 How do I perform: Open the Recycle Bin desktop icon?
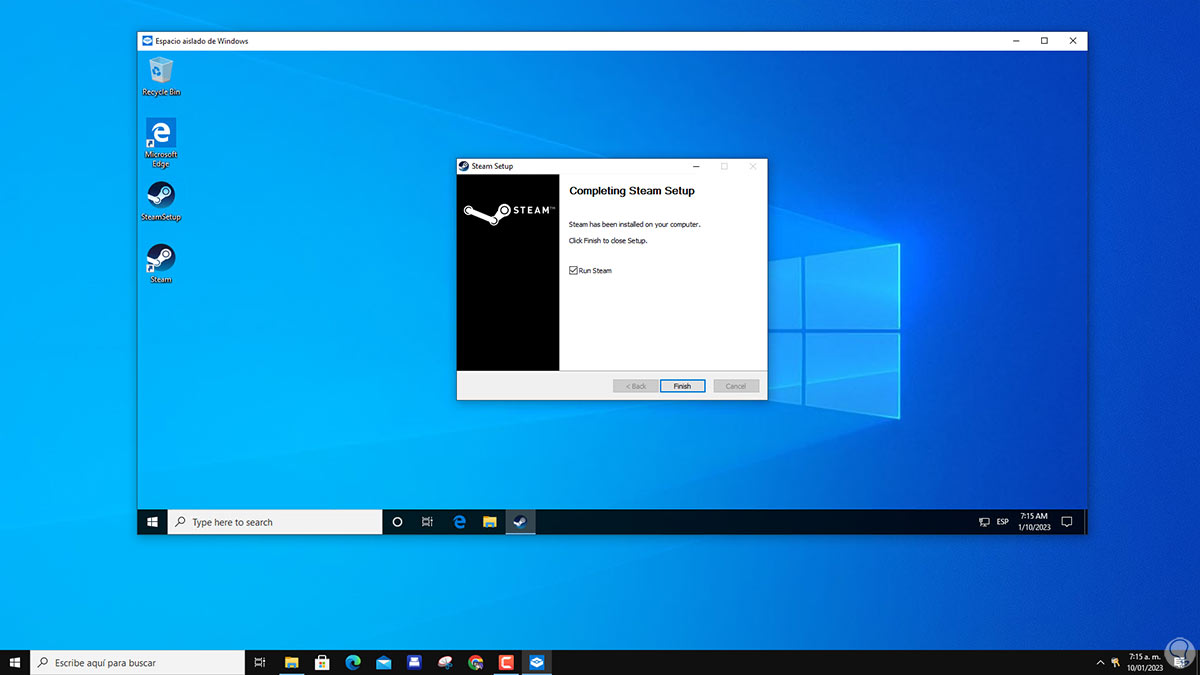pyautogui.click(x=161, y=77)
